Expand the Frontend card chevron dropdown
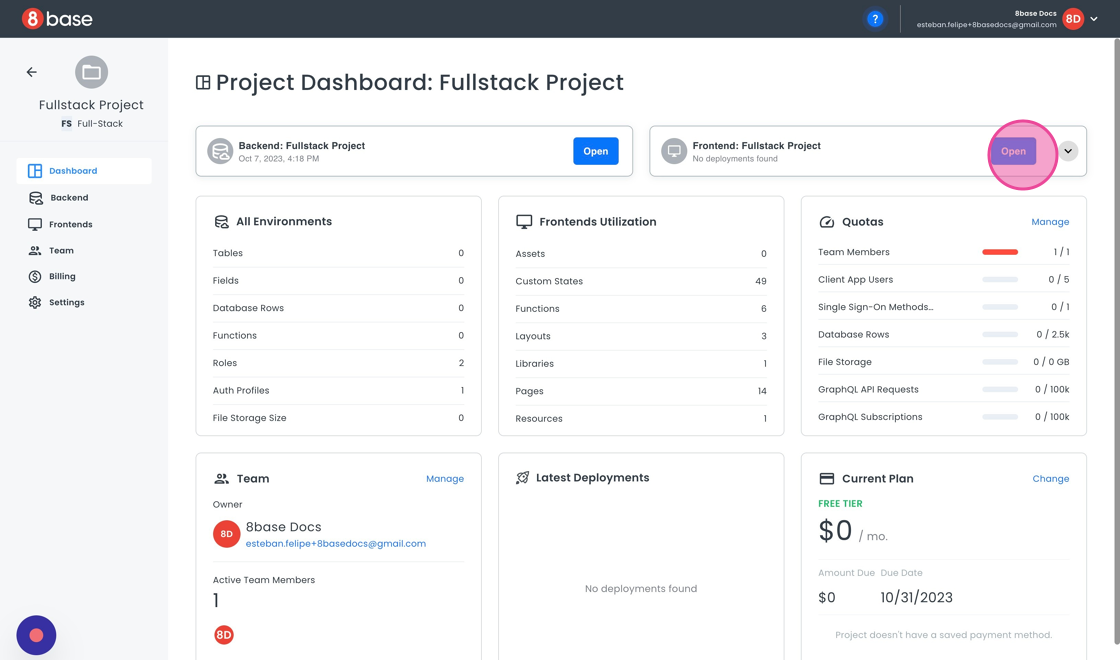The width and height of the screenshot is (1120, 660). pyautogui.click(x=1068, y=151)
